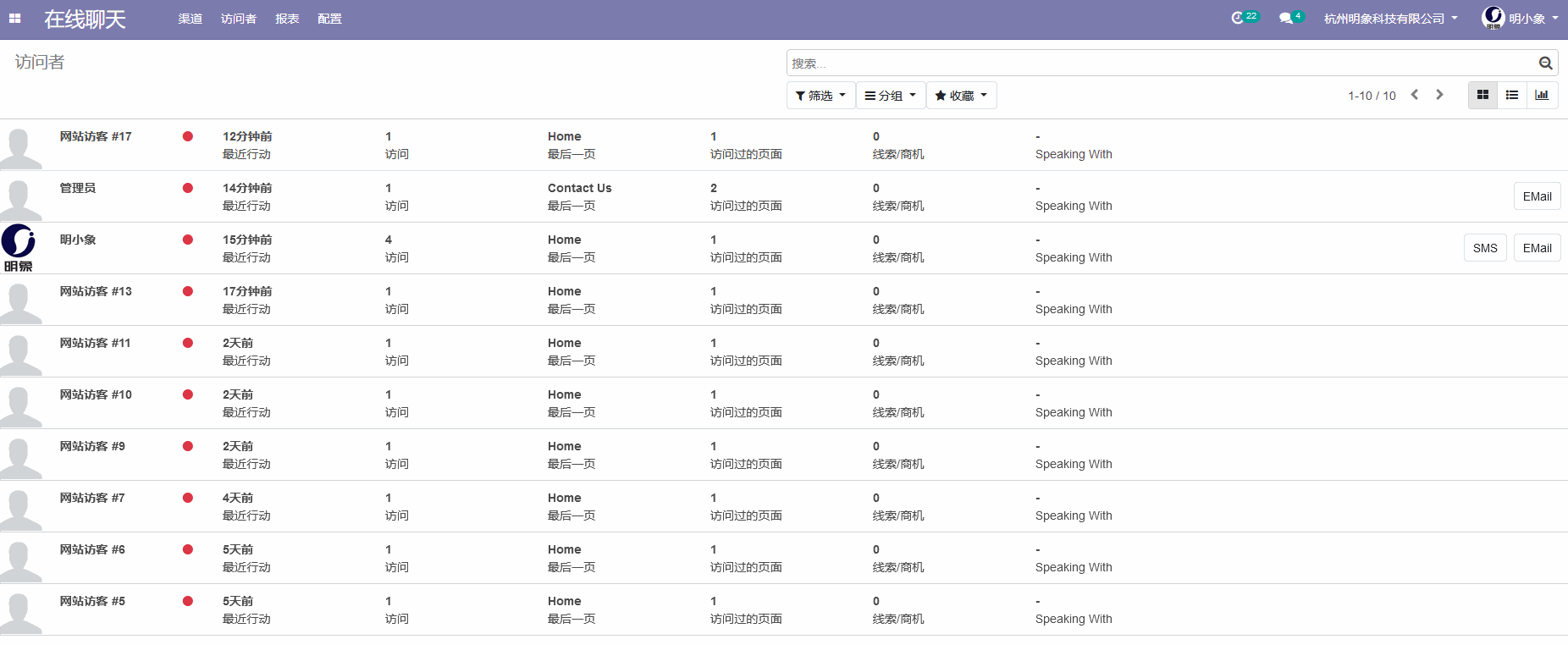This screenshot has height=645, width=1568.
Task: Open activities clock icon with badge 22
Action: click(x=1245, y=18)
